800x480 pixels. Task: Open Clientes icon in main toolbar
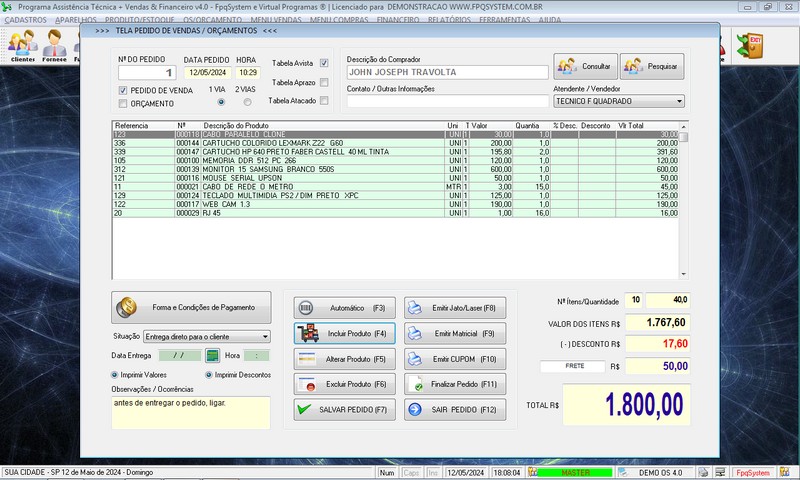click(23, 46)
